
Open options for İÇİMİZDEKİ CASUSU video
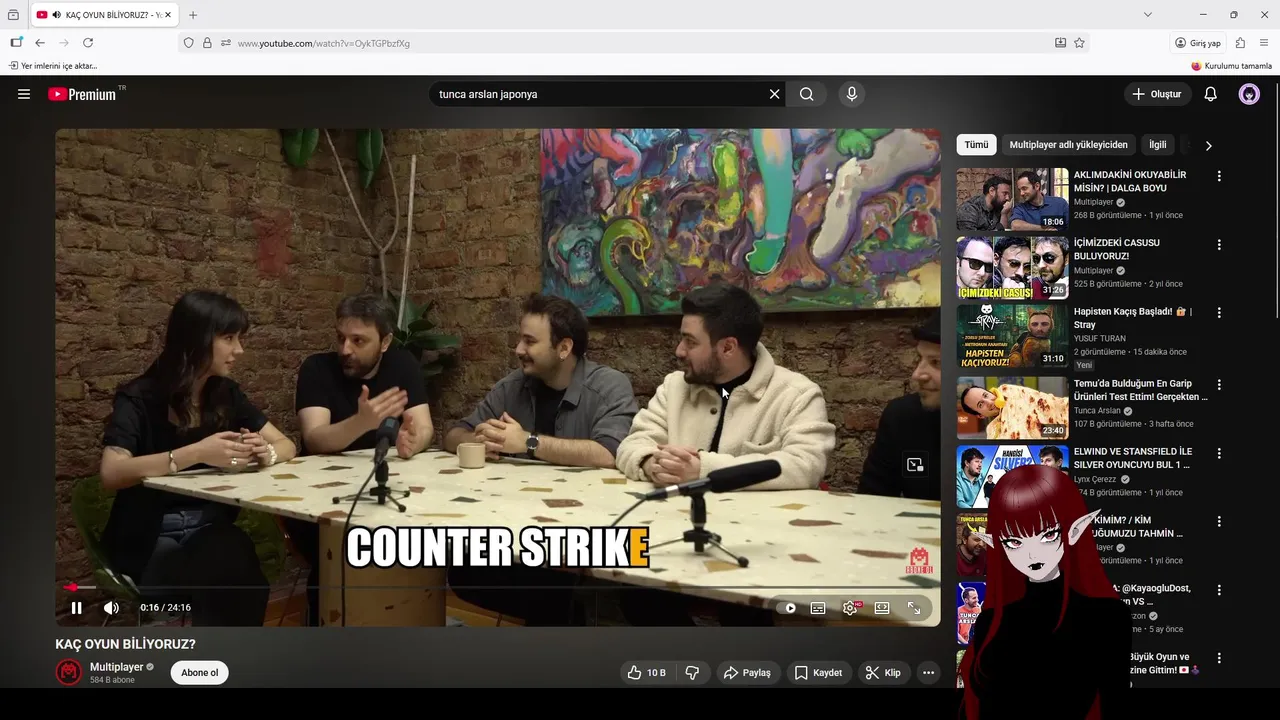[1219, 244]
